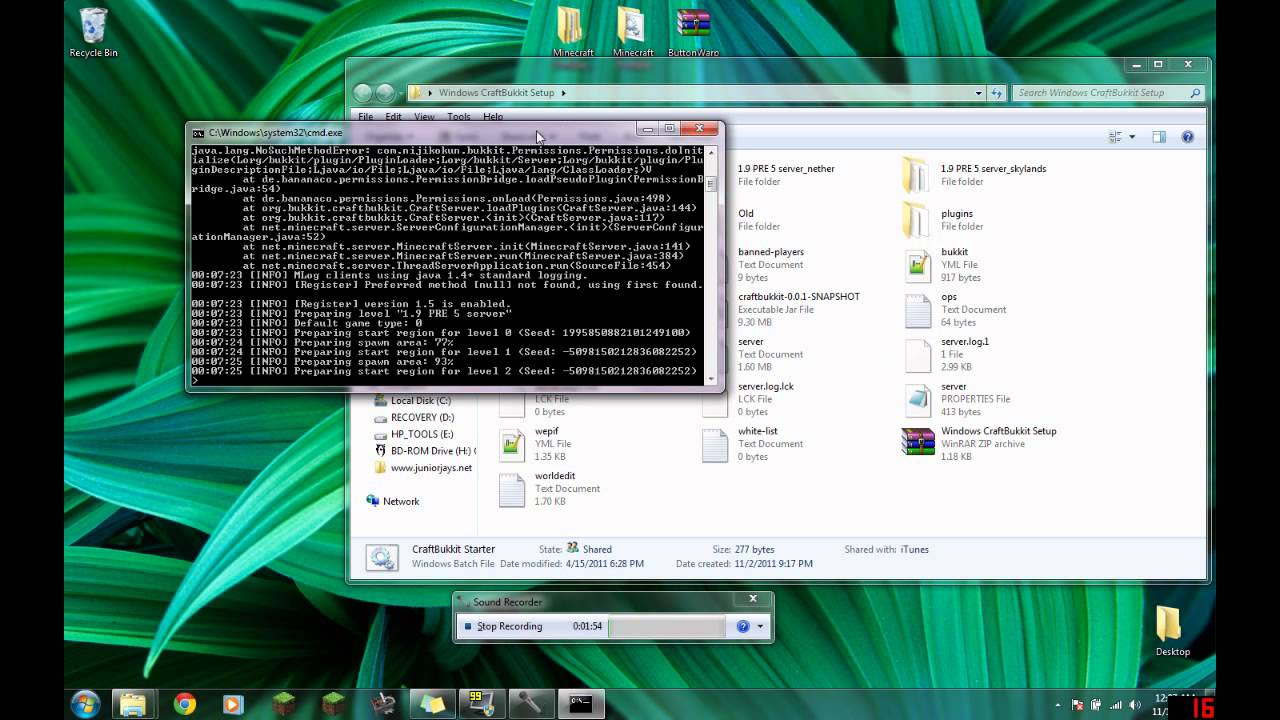This screenshot has height=720, width=1280.
Task: Click the Sound Recorder audio level meter
Action: coord(666,627)
